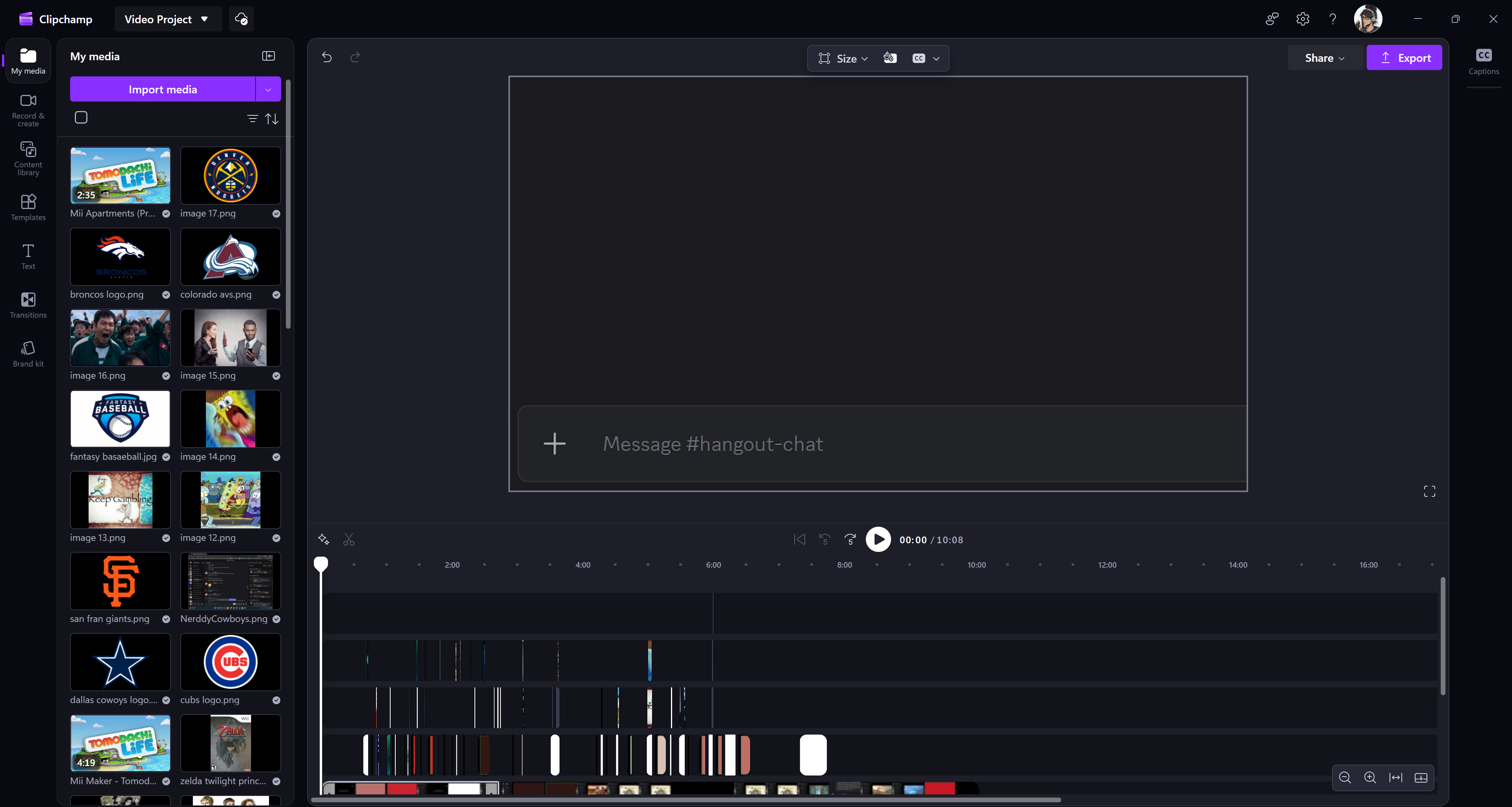Select the large white clip on timeline
1512x807 pixels.
point(813,755)
